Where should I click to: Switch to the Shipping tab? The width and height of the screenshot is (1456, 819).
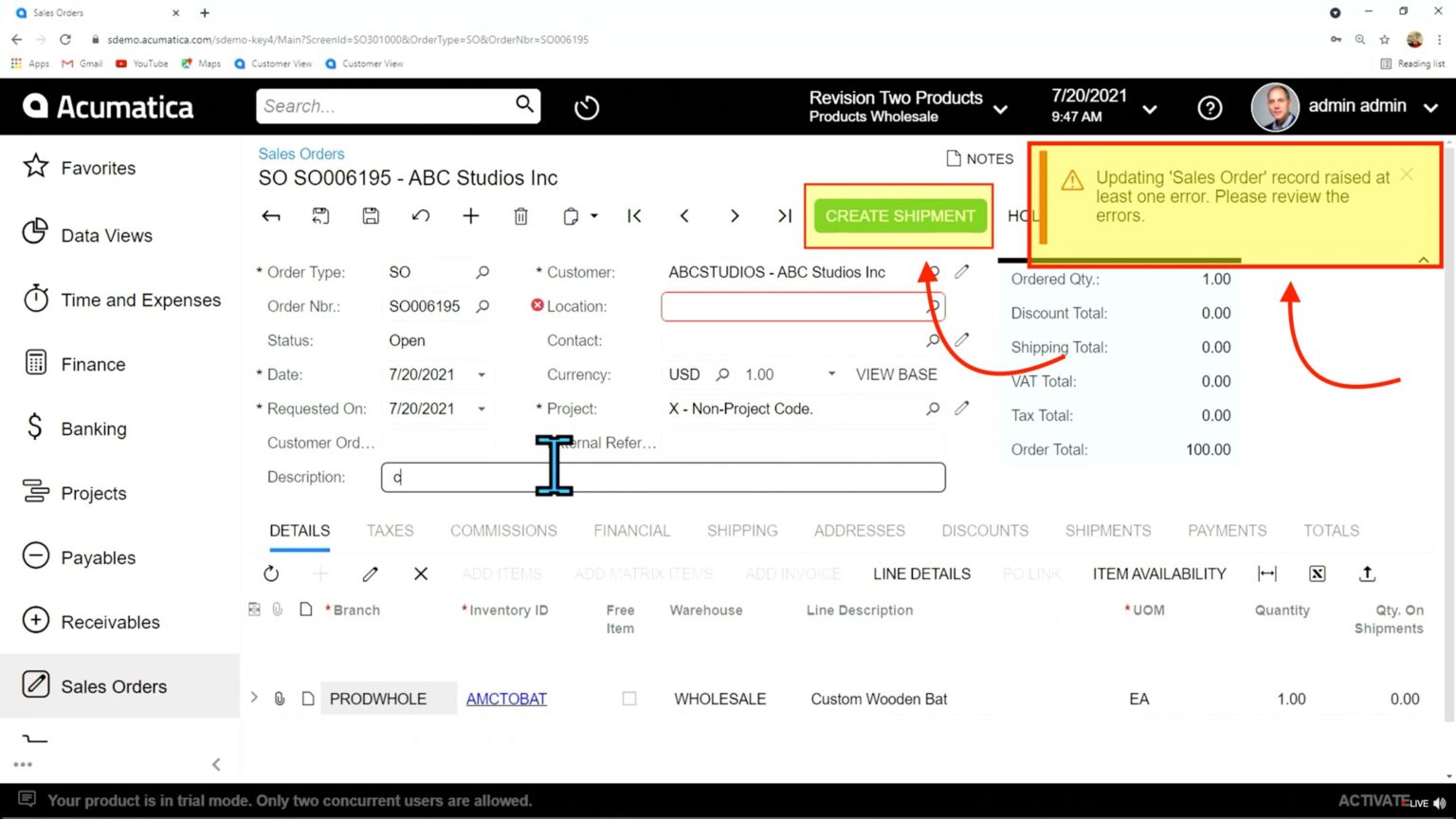pos(742,531)
